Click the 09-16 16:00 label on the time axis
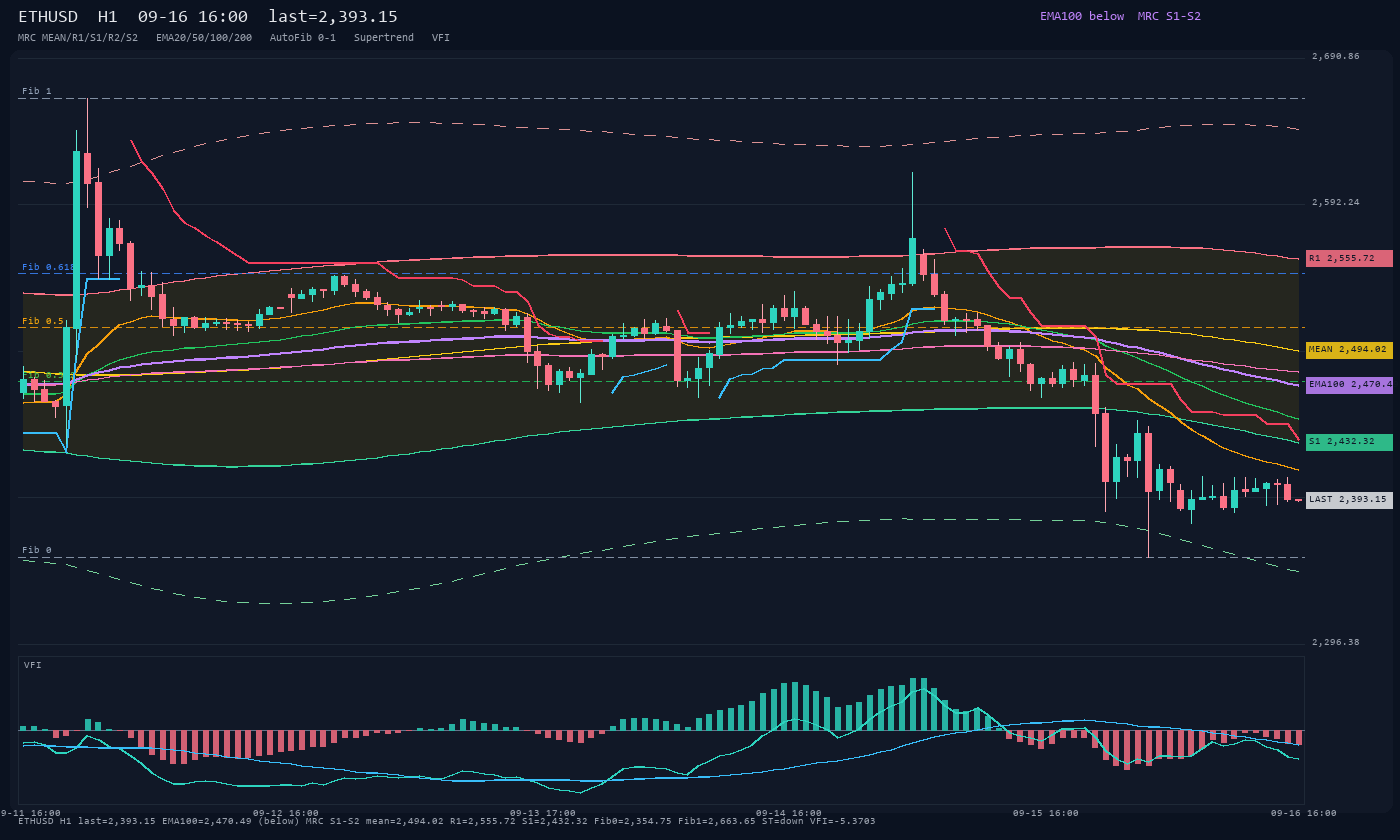The width and height of the screenshot is (1400, 840). pyautogui.click(x=1304, y=813)
